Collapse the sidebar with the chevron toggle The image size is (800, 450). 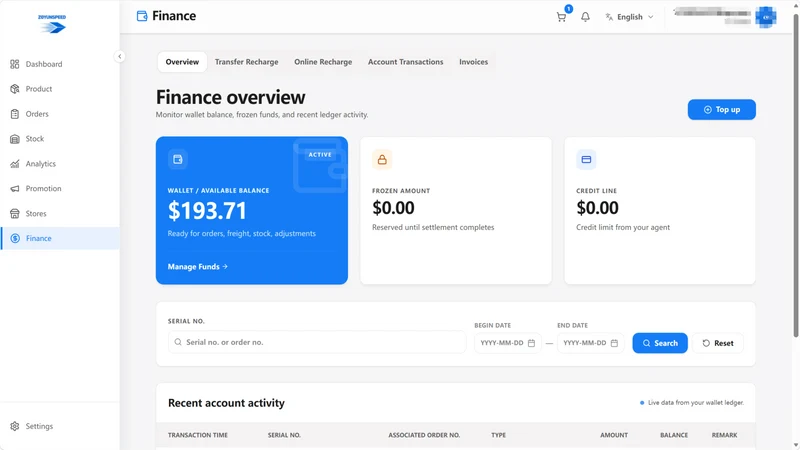(x=119, y=56)
